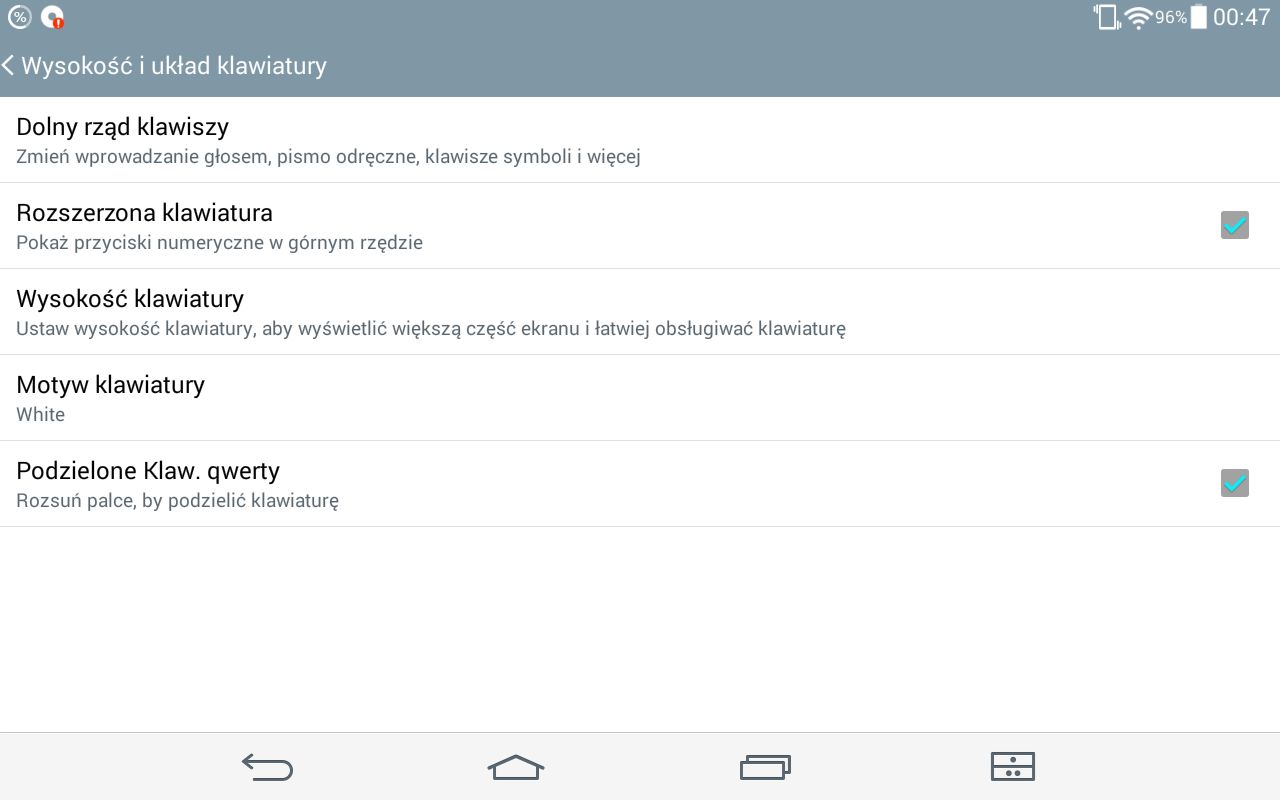Tap the Android back navigation button
The height and width of the screenshot is (800, 1280).
point(267,767)
